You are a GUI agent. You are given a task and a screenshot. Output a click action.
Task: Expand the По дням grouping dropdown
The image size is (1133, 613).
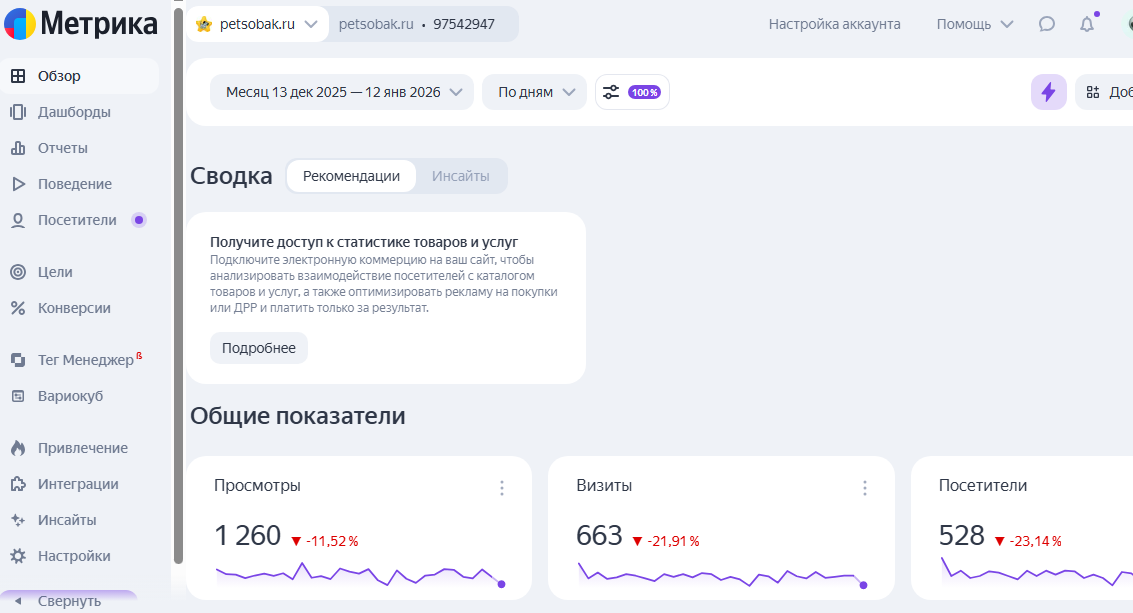[x=534, y=92]
